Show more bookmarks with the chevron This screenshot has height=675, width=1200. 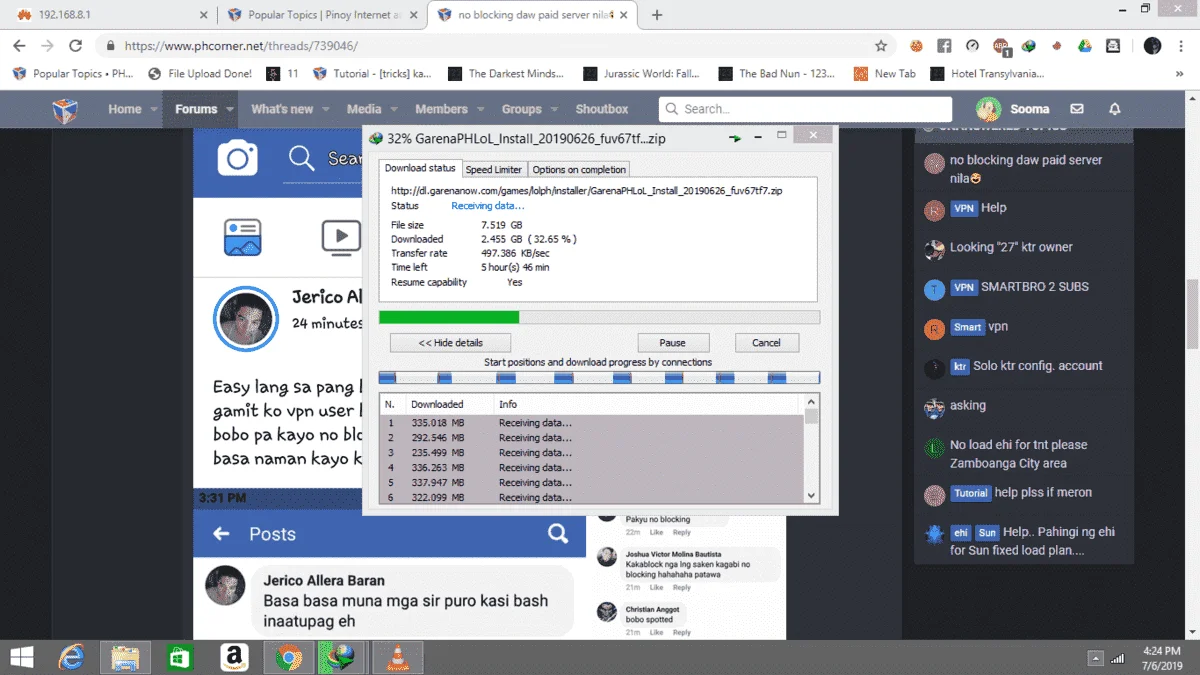(x=1180, y=74)
